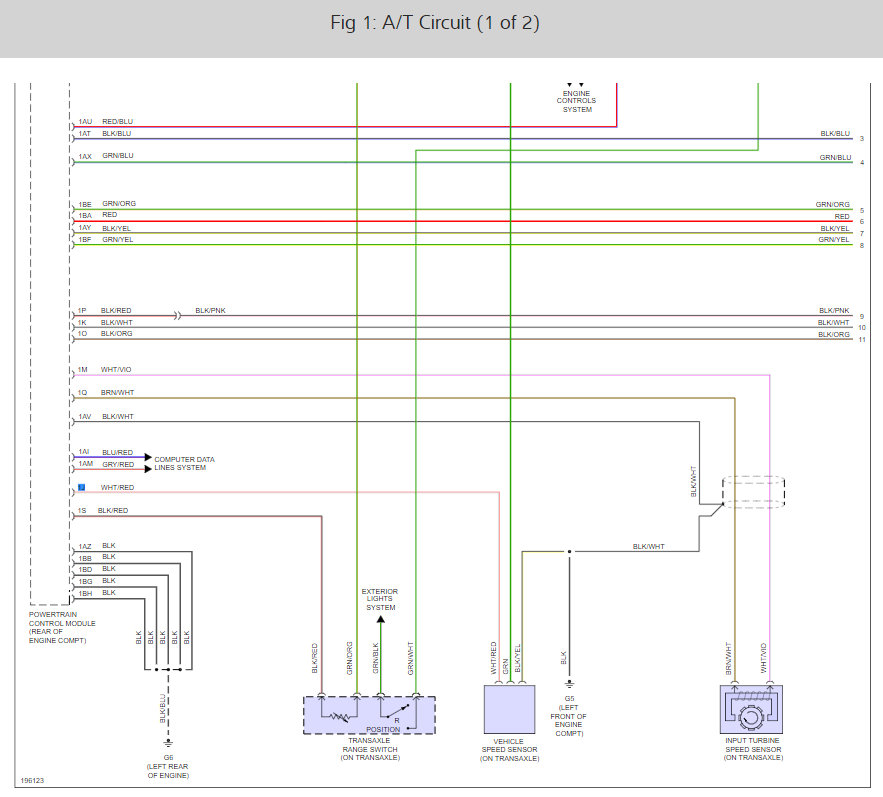This screenshot has width=883, height=797.
Task: Click pin label 1BF
Action: click(x=85, y=239)
